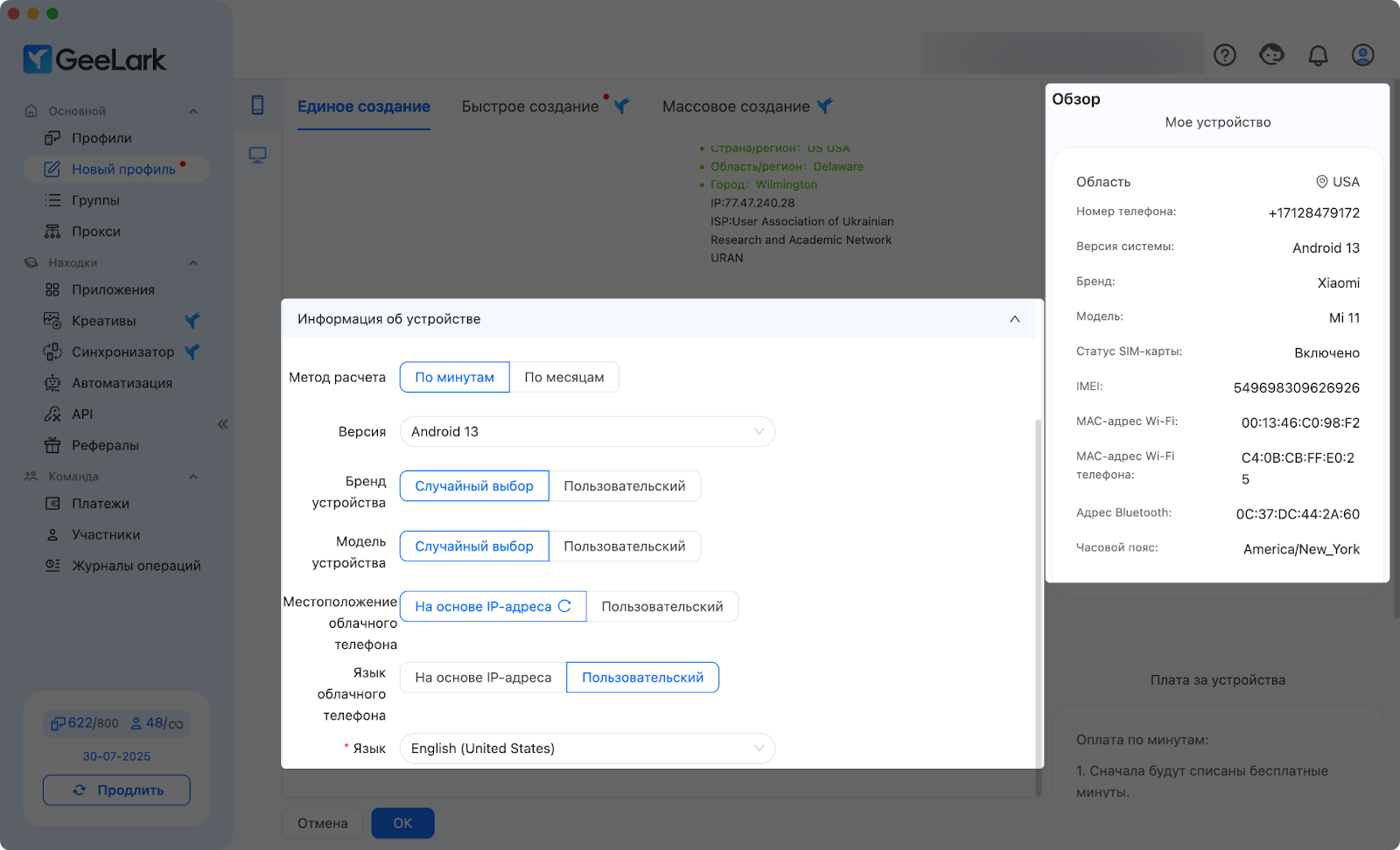Click the Отмена cancel button

pos(322,823)
